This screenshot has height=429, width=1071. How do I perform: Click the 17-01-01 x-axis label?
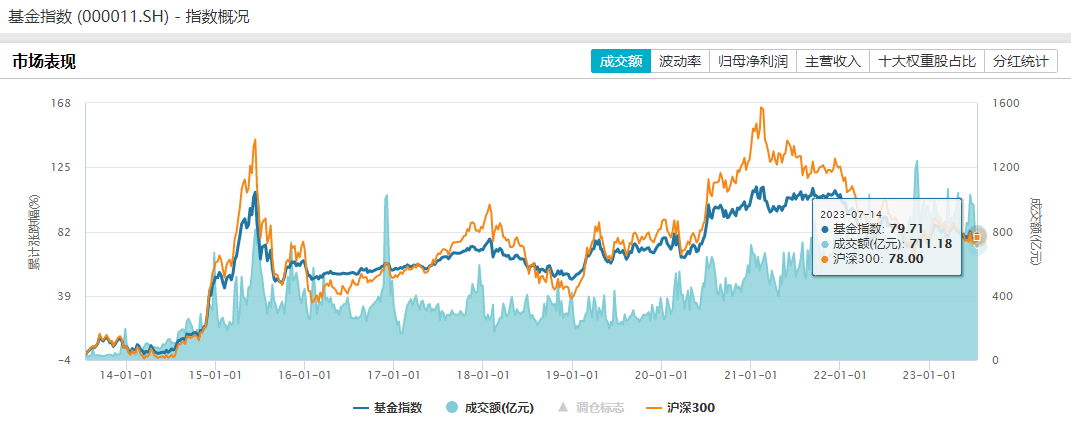(392, 375)
